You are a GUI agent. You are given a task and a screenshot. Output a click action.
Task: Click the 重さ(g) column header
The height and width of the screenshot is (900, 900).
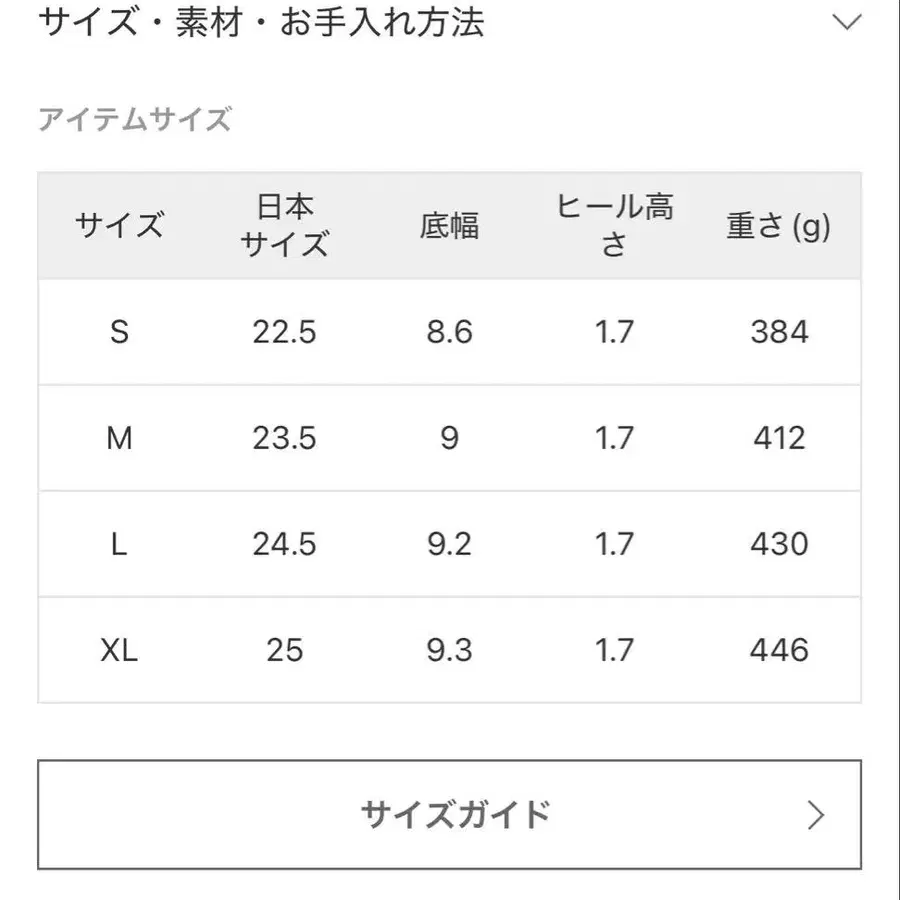777,226
